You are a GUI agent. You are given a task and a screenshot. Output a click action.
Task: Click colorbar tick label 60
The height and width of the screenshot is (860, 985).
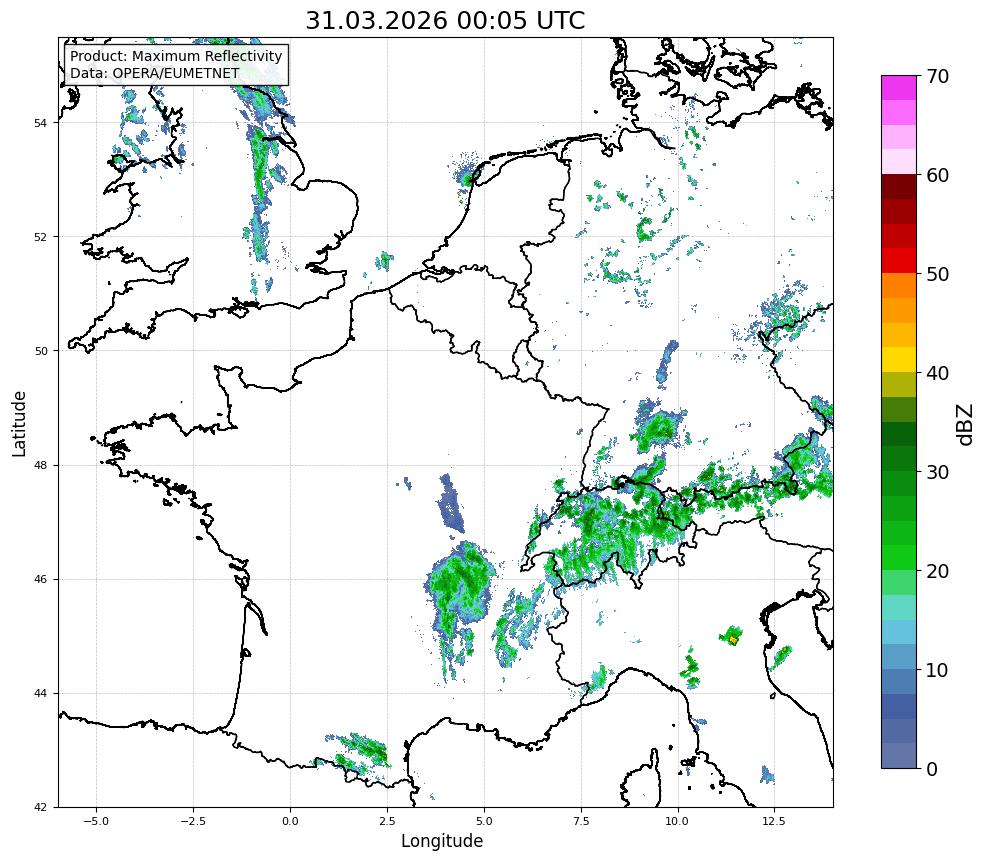tap(937, 175)
